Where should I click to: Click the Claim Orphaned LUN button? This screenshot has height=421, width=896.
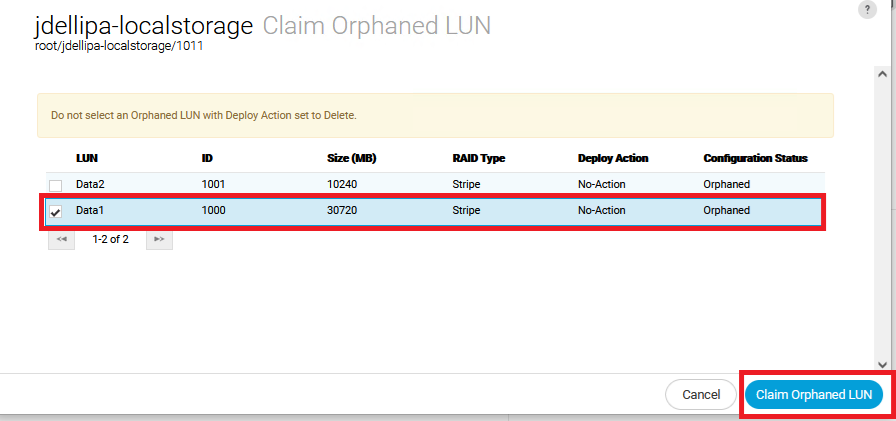814,395
